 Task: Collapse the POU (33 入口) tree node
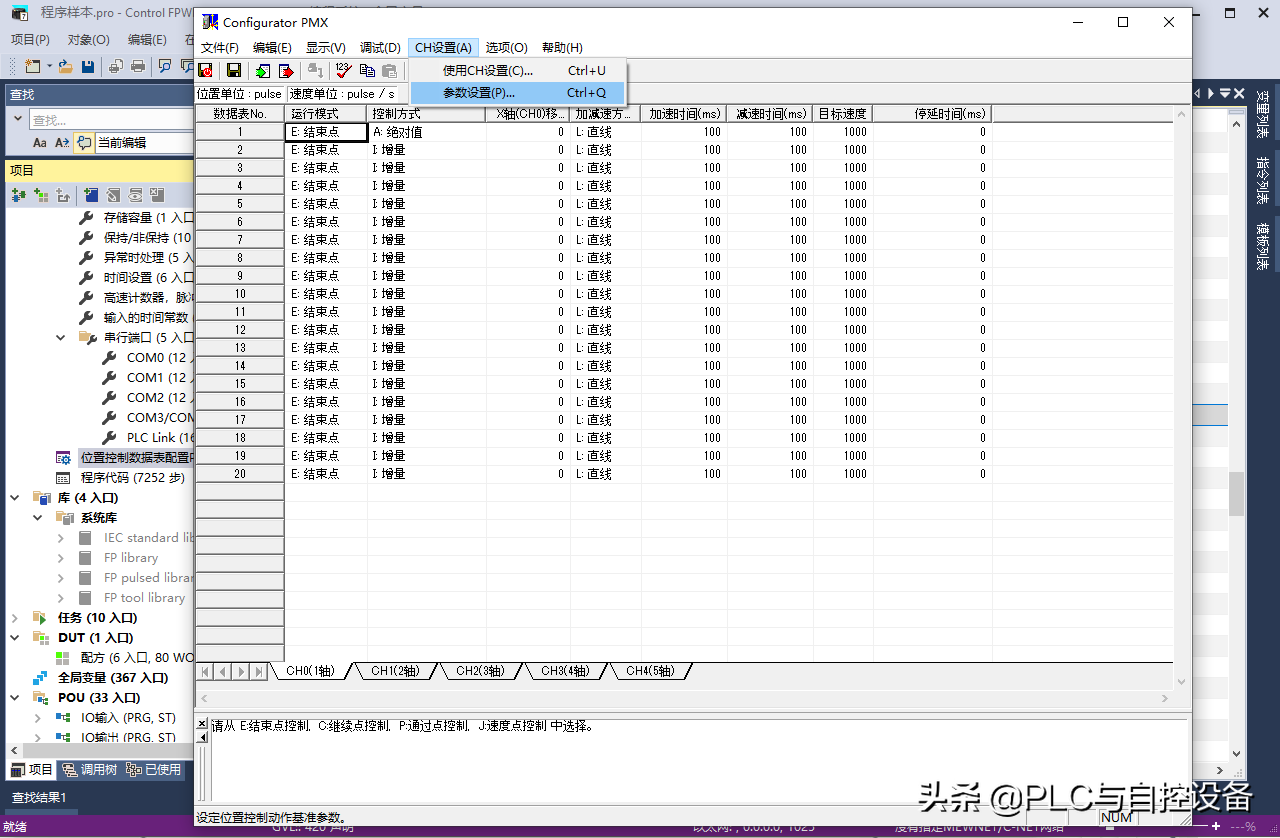[x=15, y=698]
